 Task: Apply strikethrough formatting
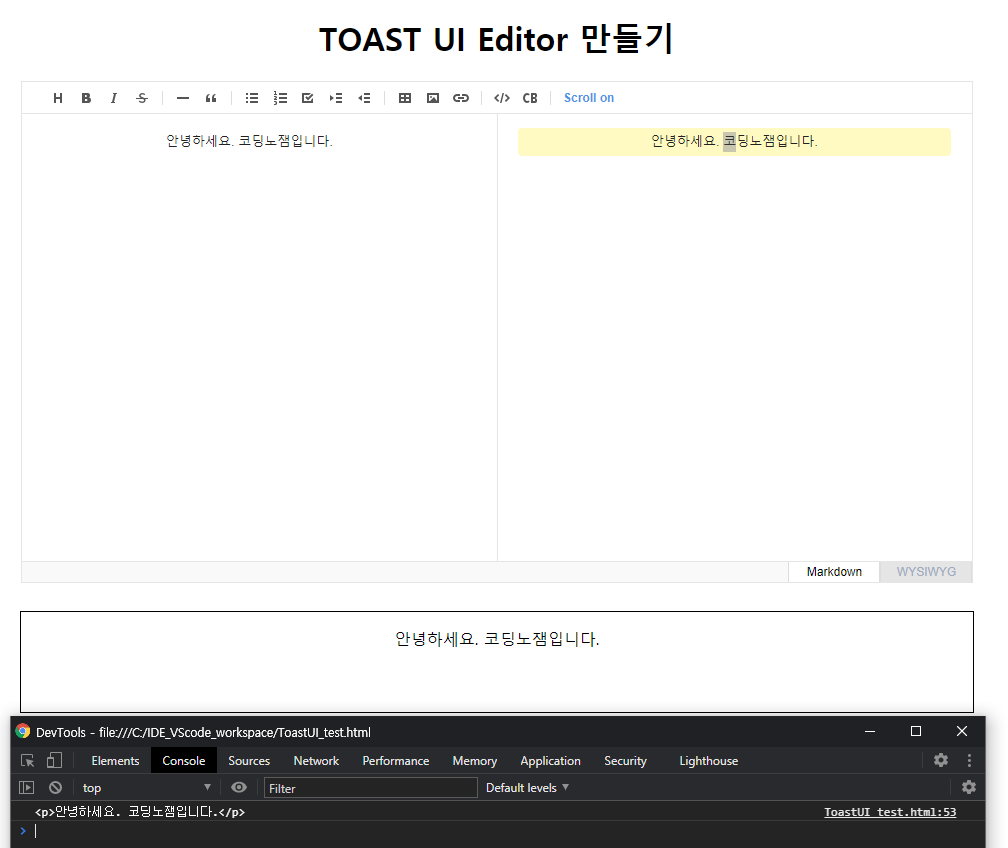(x=142, y=98)
